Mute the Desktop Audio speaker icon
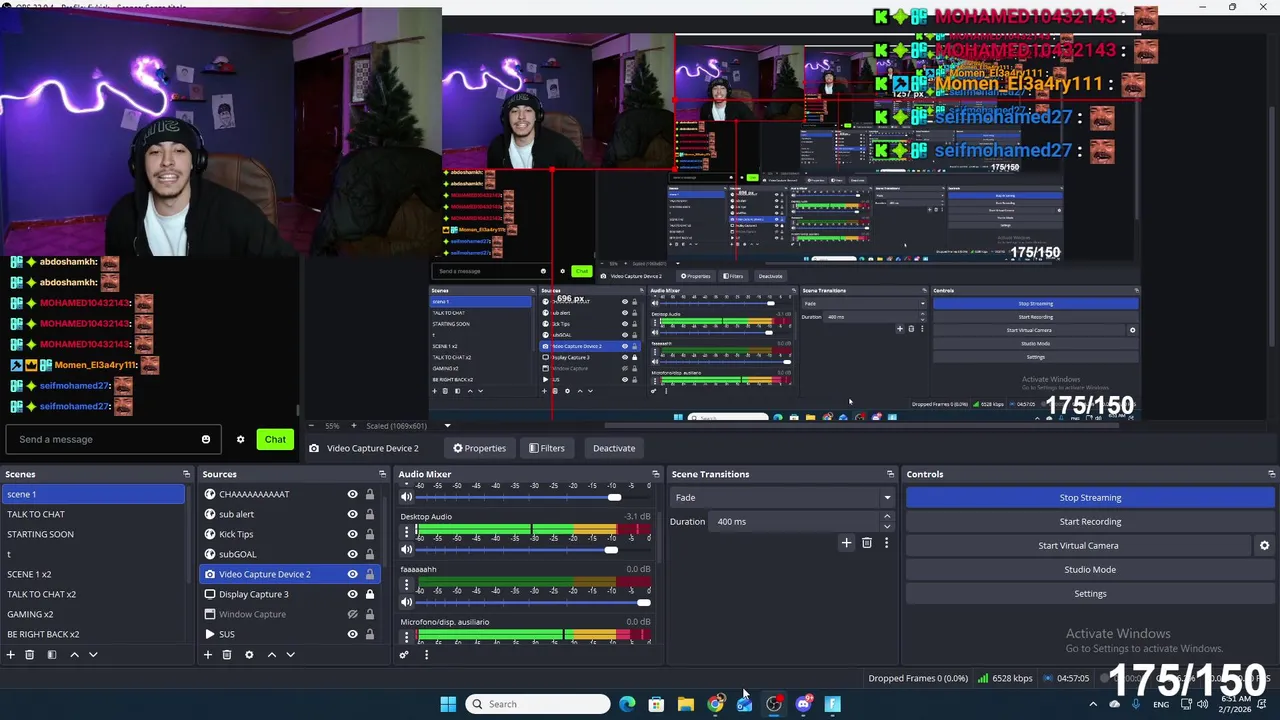The image size is (1280, 720). tap(406, 549)
